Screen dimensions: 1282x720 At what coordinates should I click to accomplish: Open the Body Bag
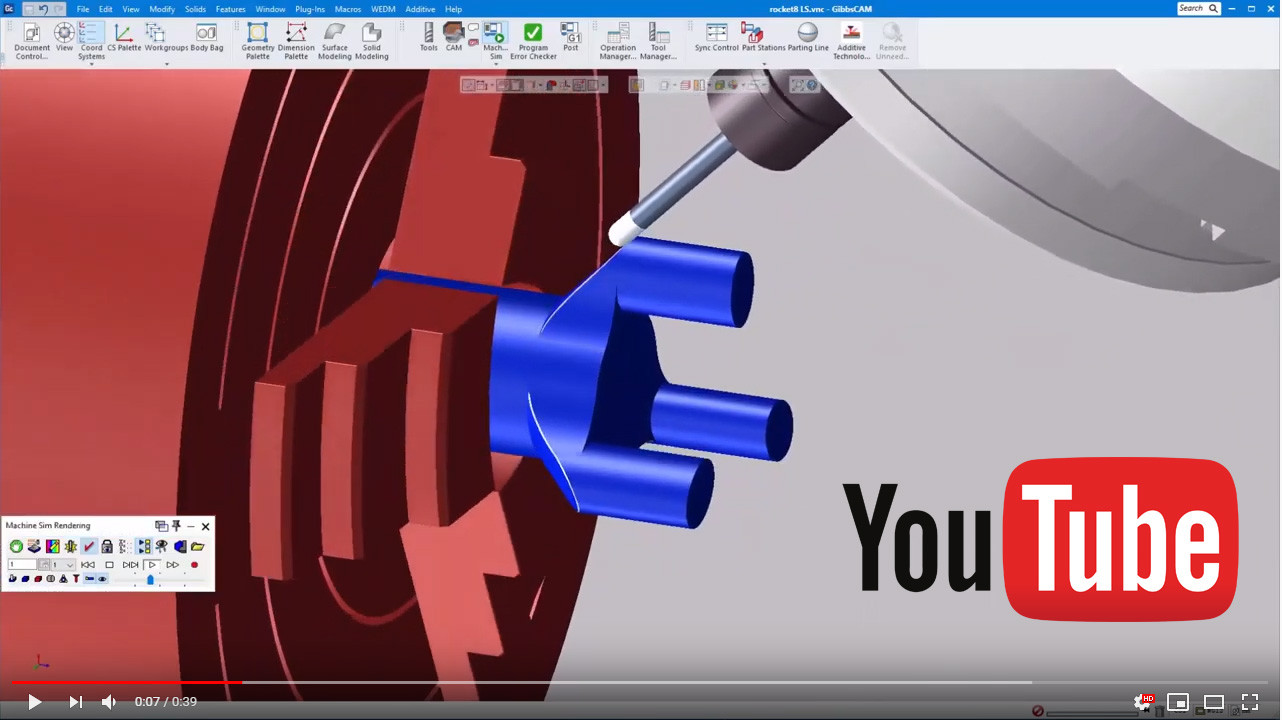pos(207,38)
